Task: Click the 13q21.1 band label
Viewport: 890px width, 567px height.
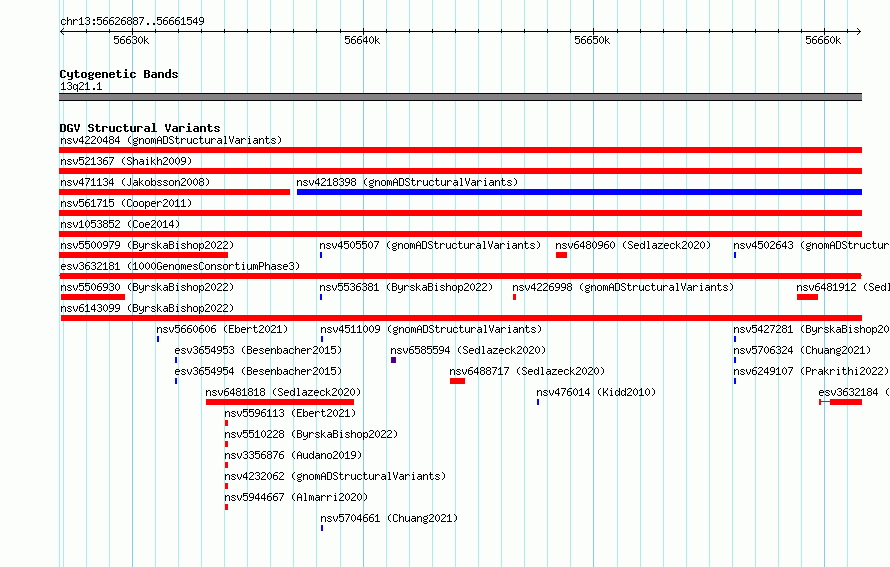Action: pyautogui.click(x=81, y=86)
